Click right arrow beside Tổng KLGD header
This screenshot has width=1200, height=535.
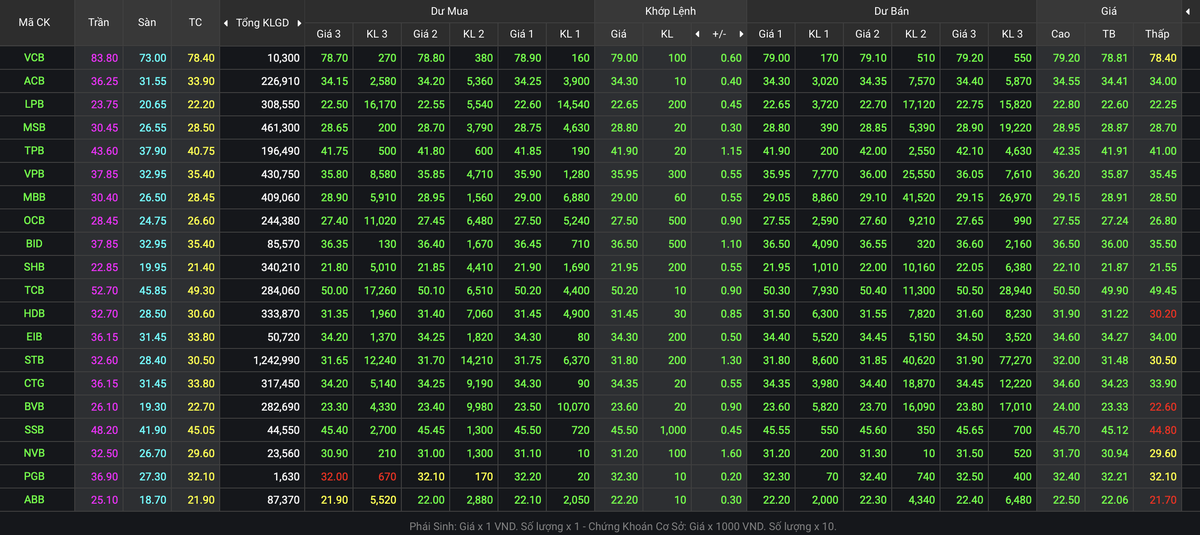pos(298,22)
